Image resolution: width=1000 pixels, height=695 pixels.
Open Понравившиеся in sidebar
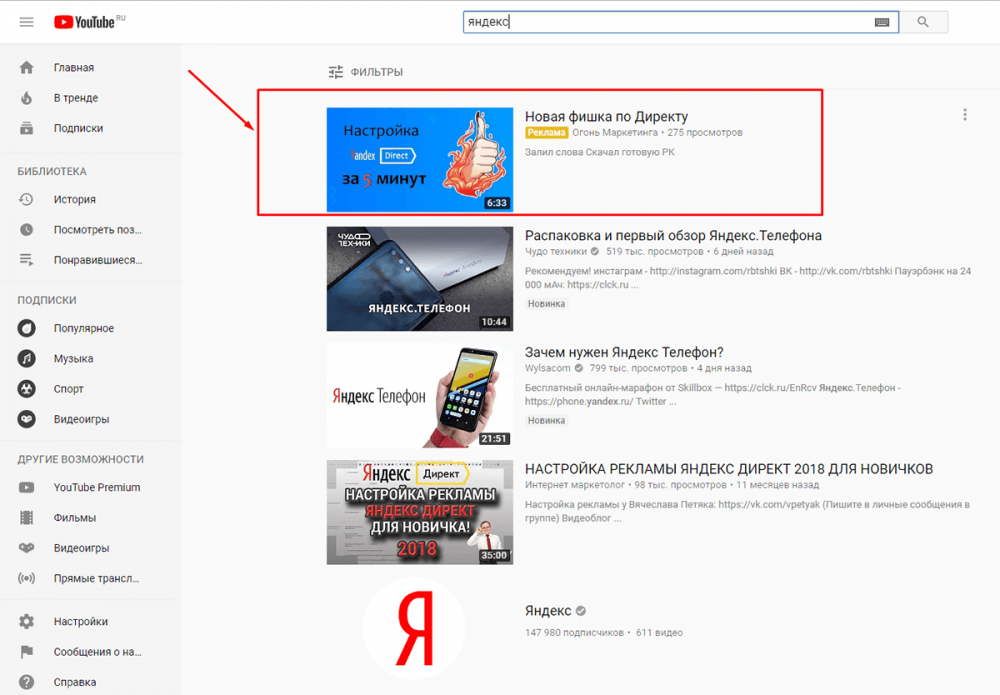point(98,260)
